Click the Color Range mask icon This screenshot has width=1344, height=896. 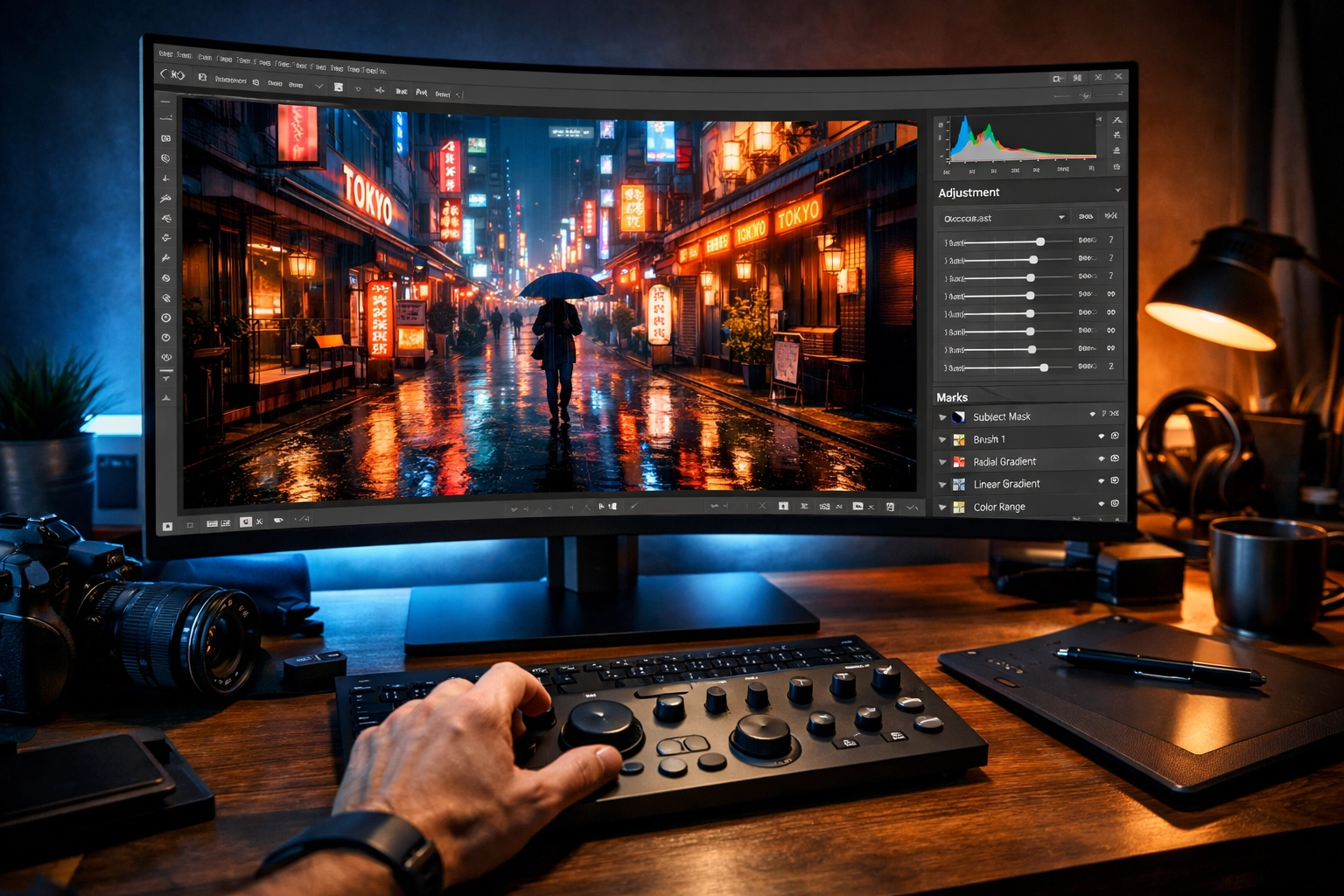click(959, 507)
